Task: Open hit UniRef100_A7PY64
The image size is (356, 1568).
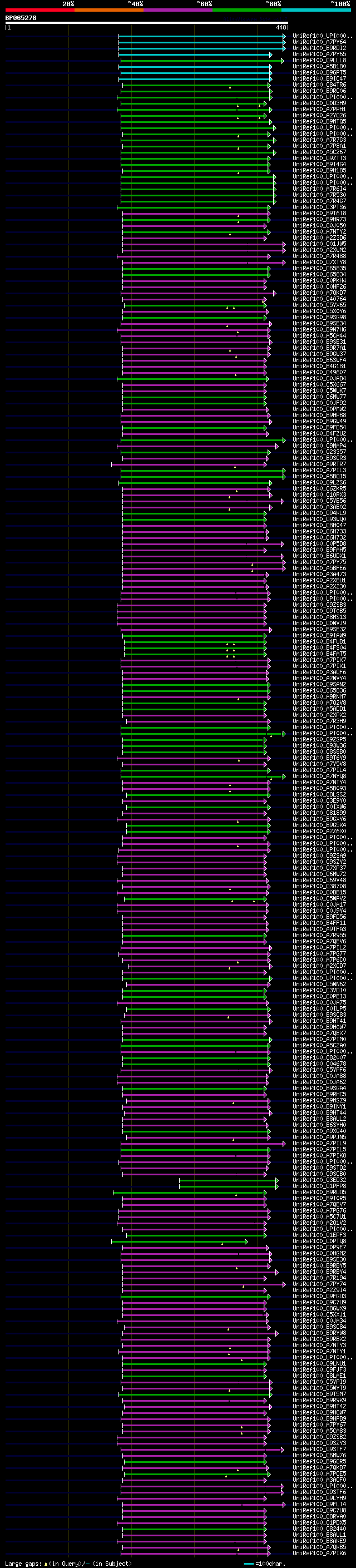Action: tap(319, 42)
